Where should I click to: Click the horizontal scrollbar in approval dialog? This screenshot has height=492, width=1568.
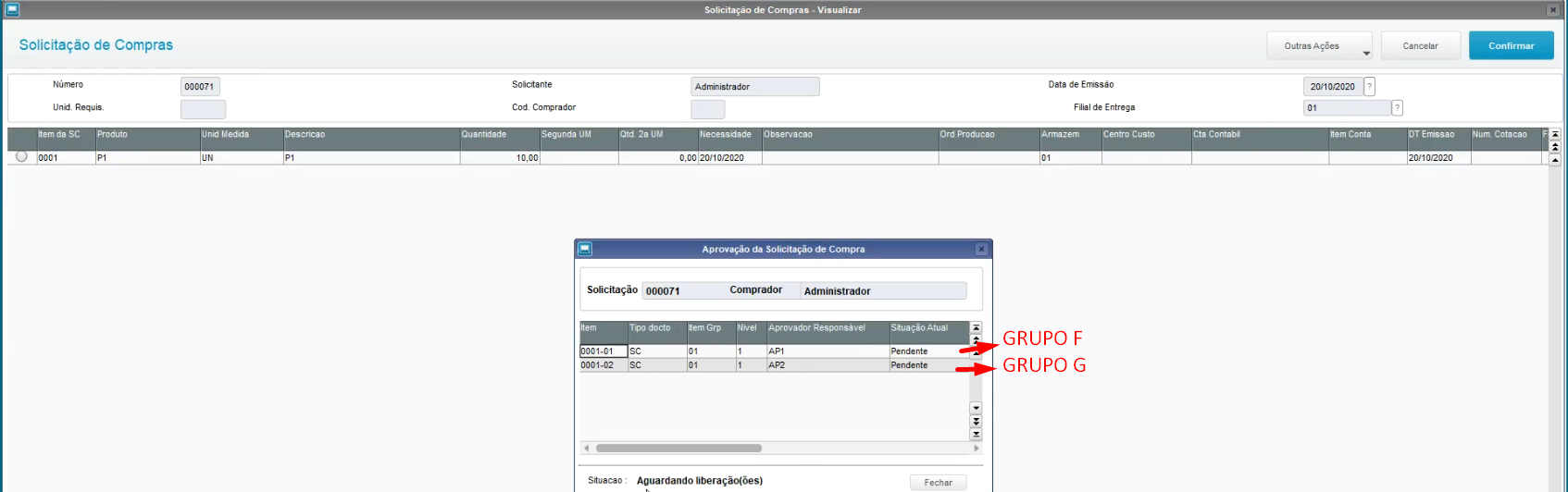pyautogui.click(x=678, y=448)
